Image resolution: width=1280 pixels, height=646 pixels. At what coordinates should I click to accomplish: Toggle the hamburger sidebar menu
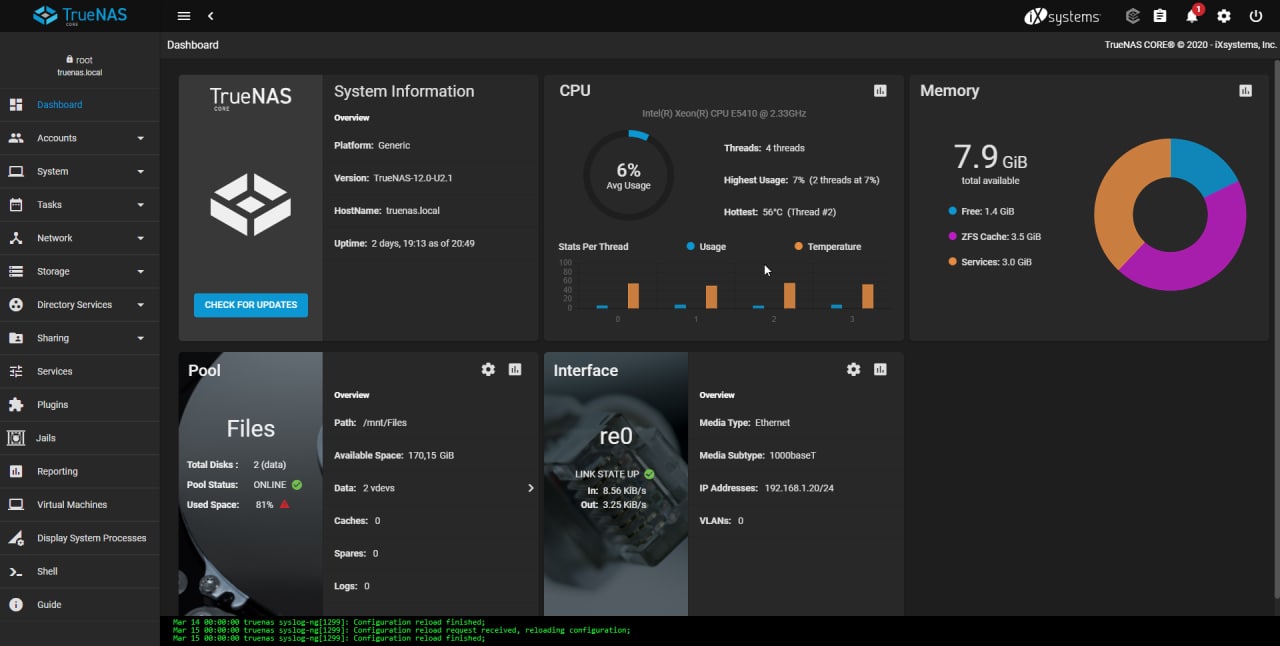[183, 16]
